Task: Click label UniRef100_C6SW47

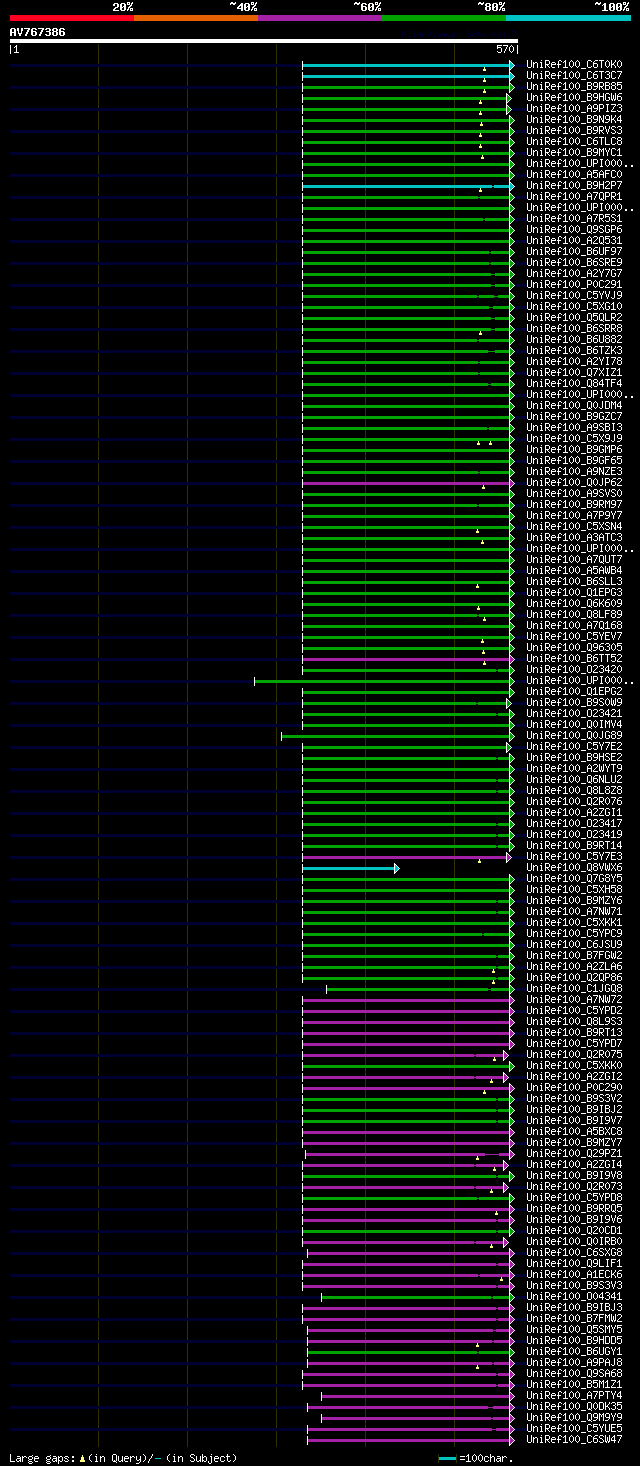Action: (x=574, y=1440)
